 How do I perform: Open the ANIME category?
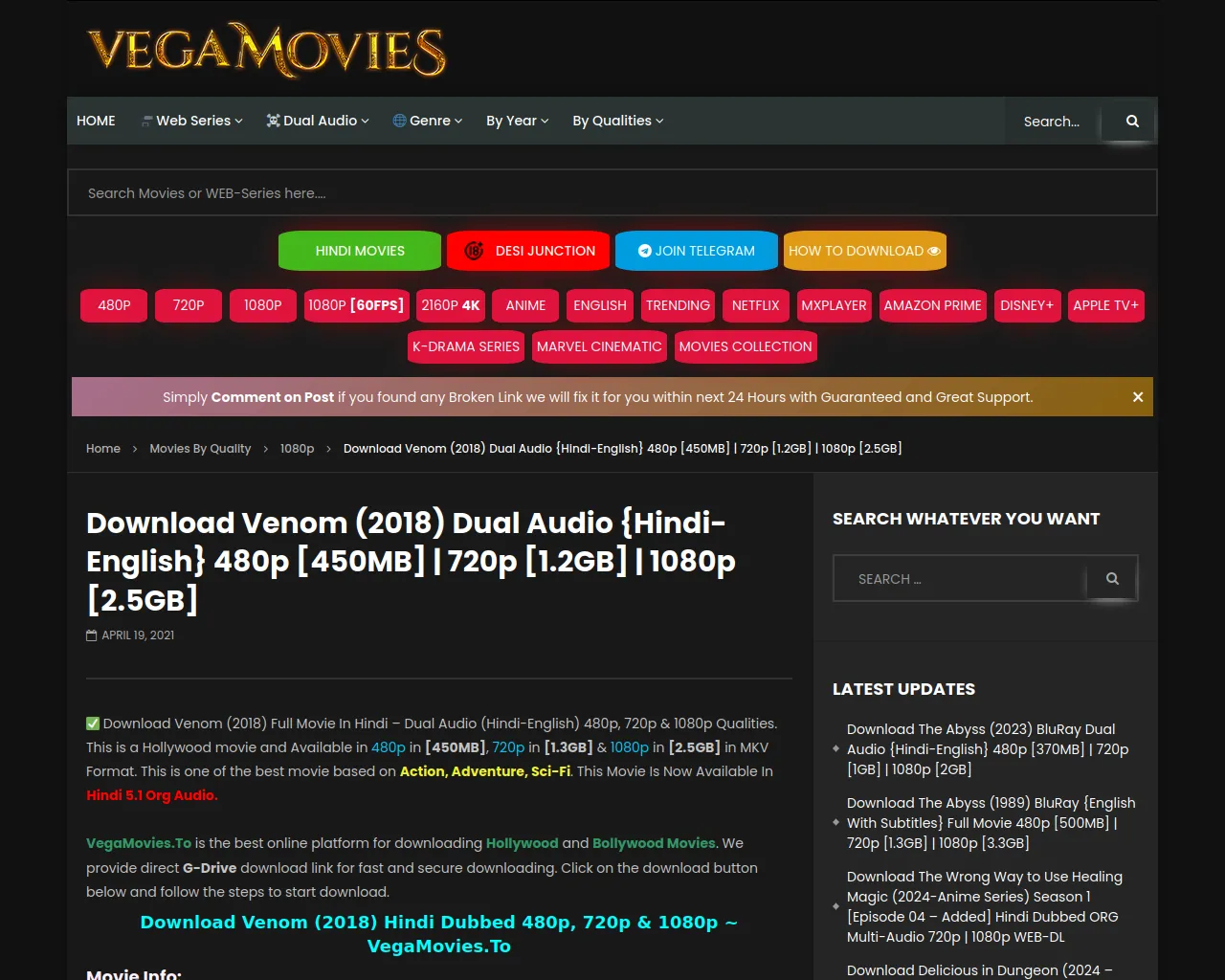click(x=525, y=305)
